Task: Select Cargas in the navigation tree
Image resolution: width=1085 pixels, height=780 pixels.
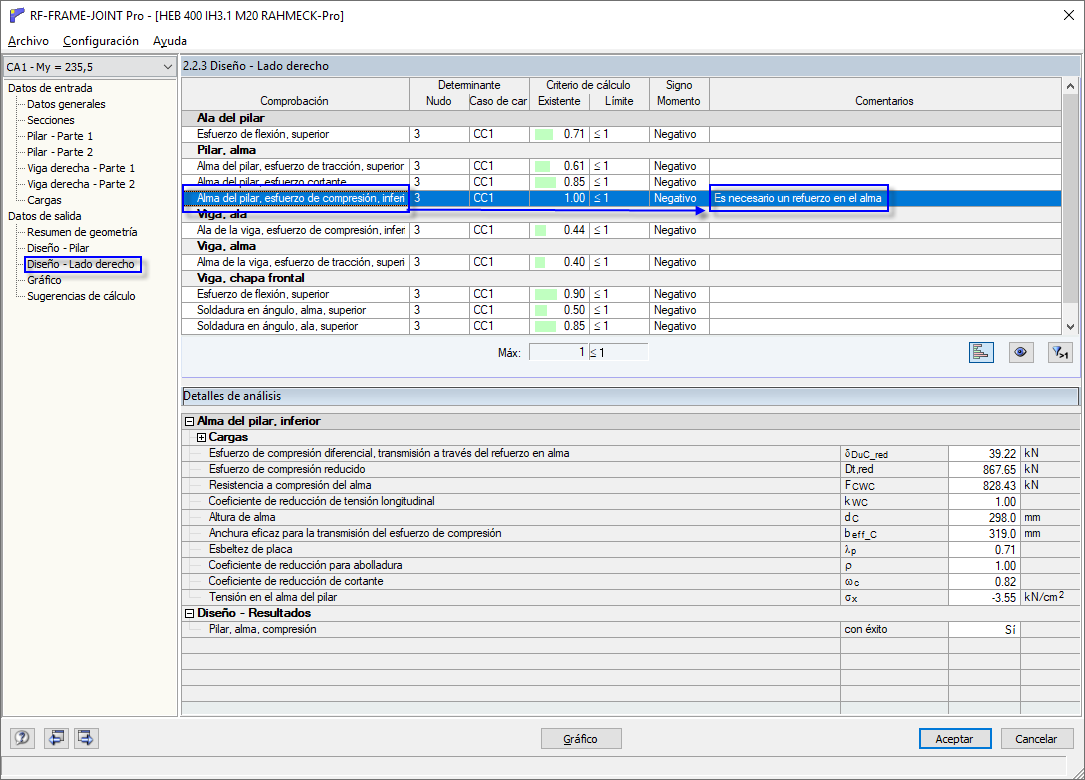Action: pyautogui.click(x=44, y=199)
